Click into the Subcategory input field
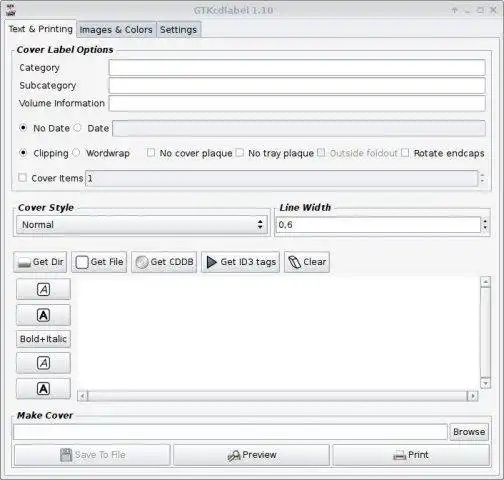Viewport: 504px width, 480px height. click(297, 86)
